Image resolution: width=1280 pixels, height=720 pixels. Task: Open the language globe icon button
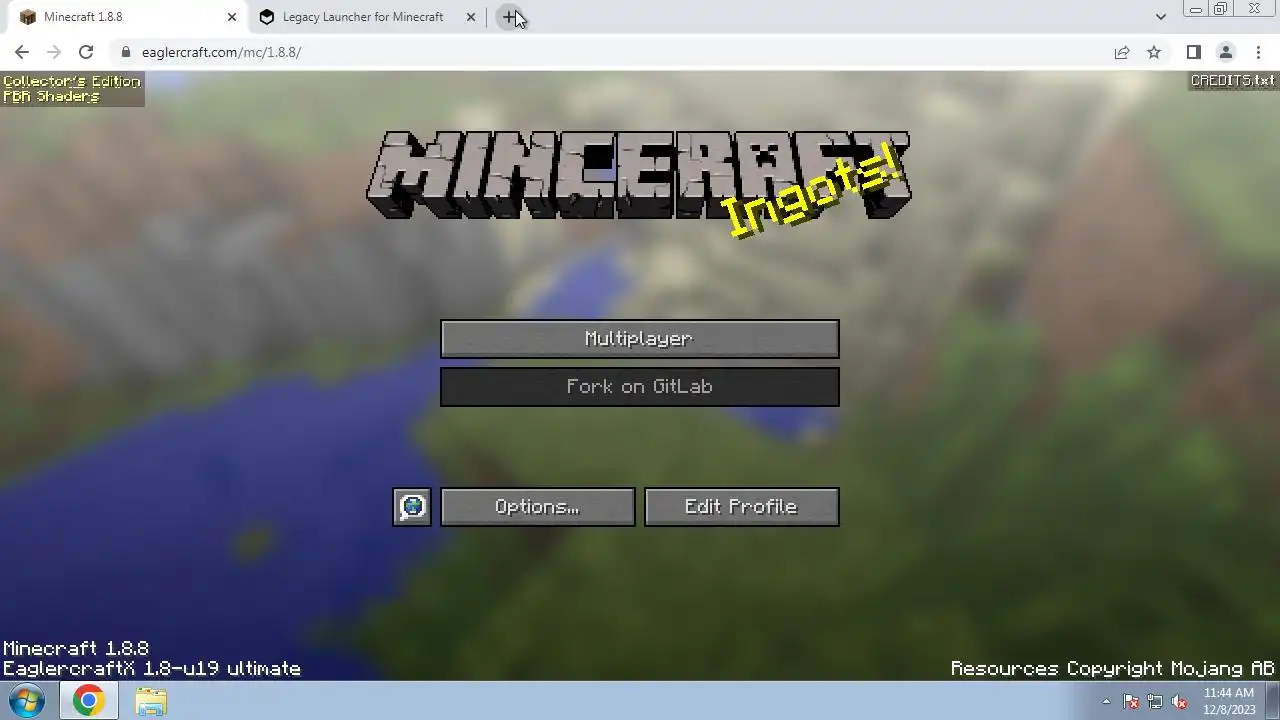point(412,507)
